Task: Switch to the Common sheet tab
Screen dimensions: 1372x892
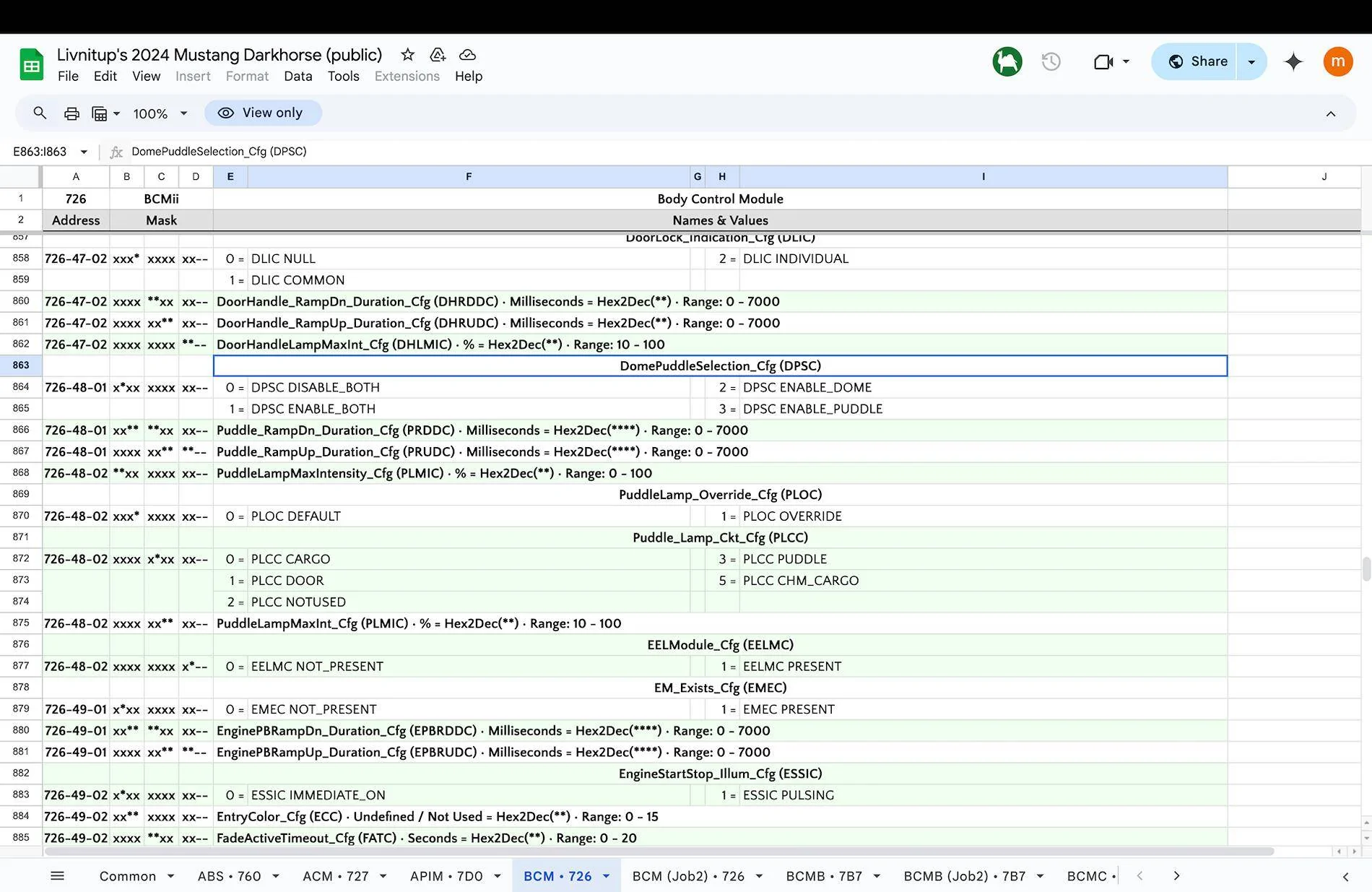Action: pyautogui.click(x=127, y=876)
